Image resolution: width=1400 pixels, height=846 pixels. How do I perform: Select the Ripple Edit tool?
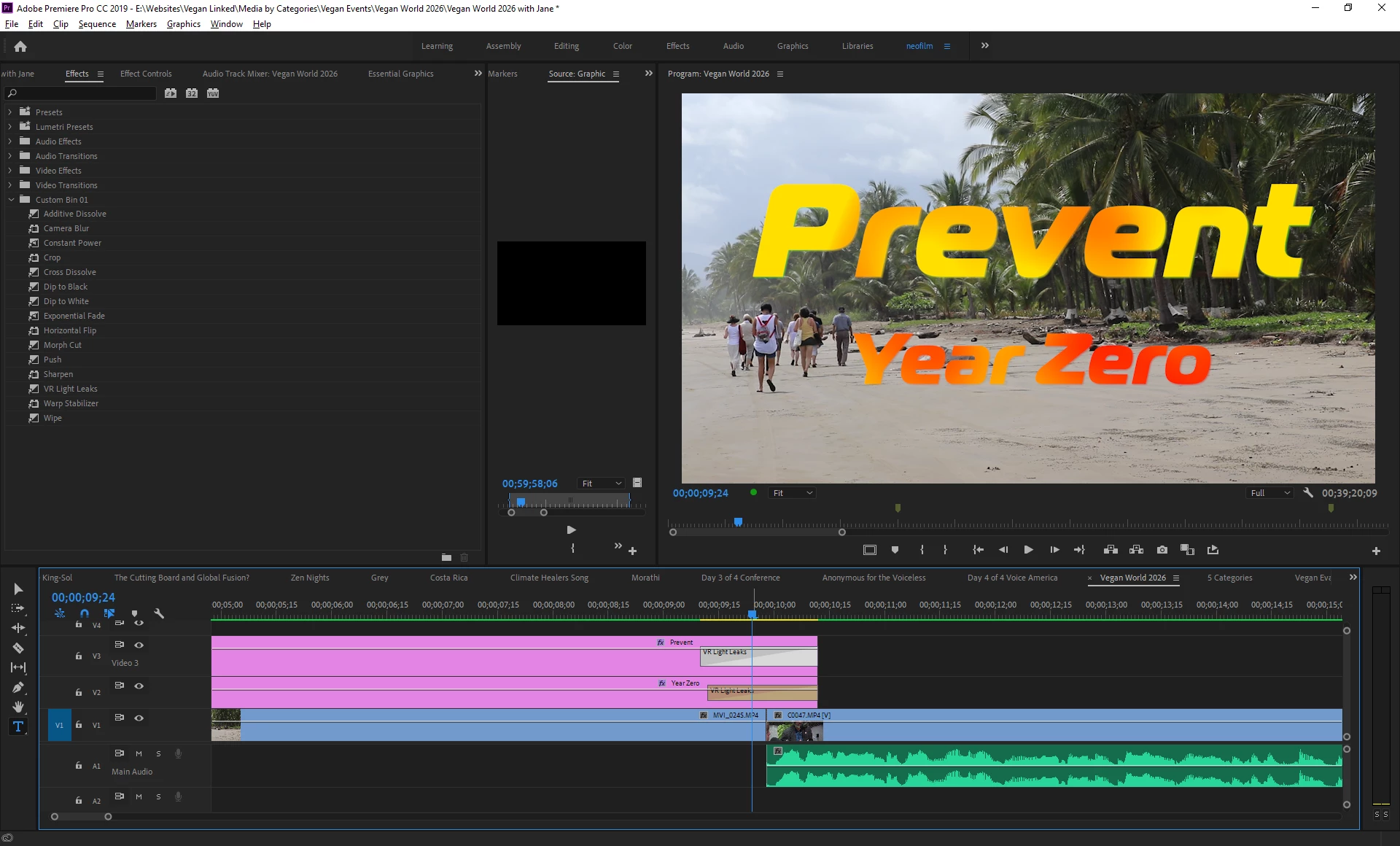pyautogui.click(x=18, y=628)
